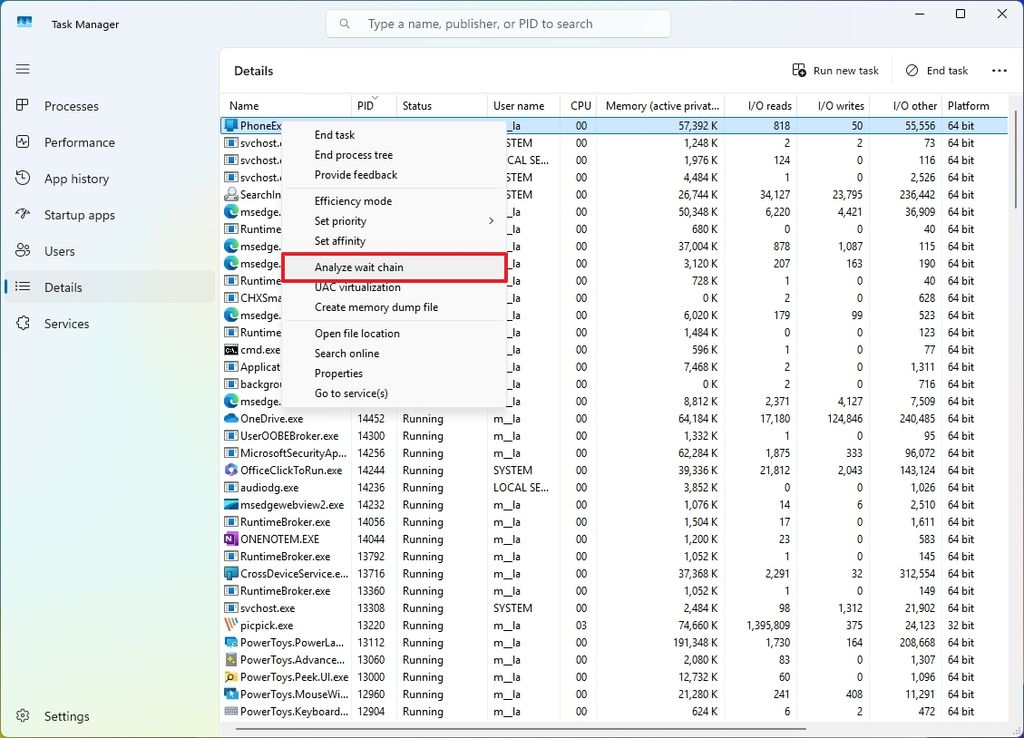Select Set affinity menu entry
This screenshot has height=738, width=1024.
[x=394, y=241]
